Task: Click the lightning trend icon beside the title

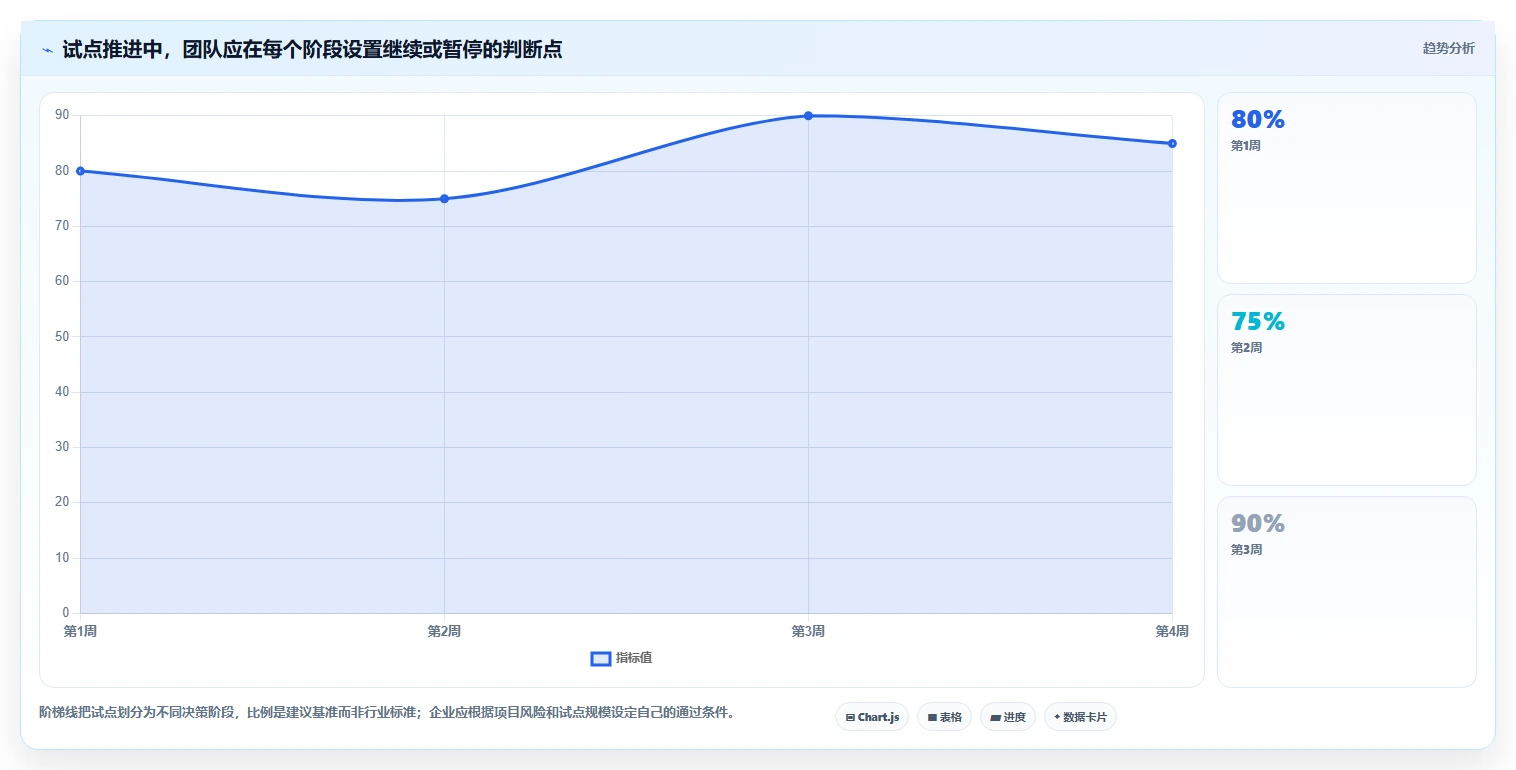Action: coord(48,50)
